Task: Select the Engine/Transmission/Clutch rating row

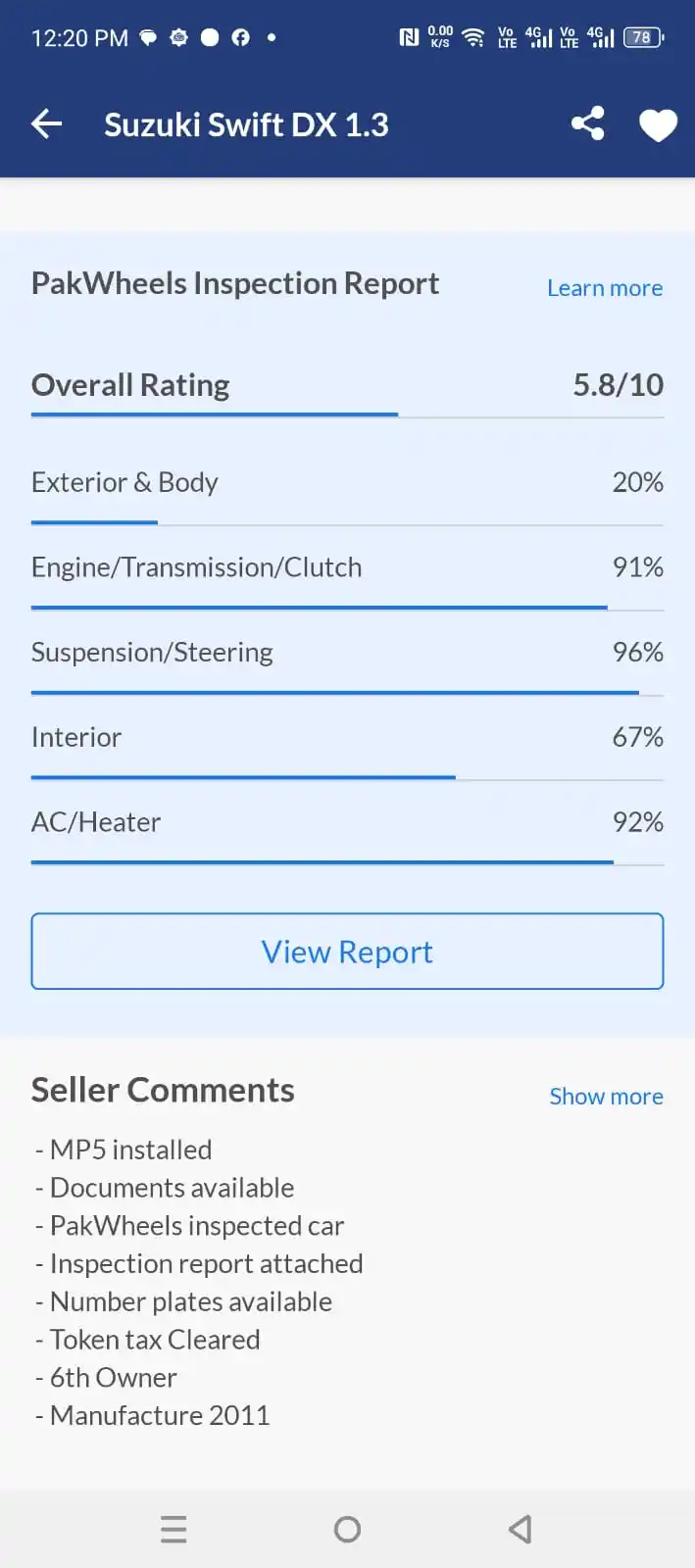Action: (x=347, y=568)
